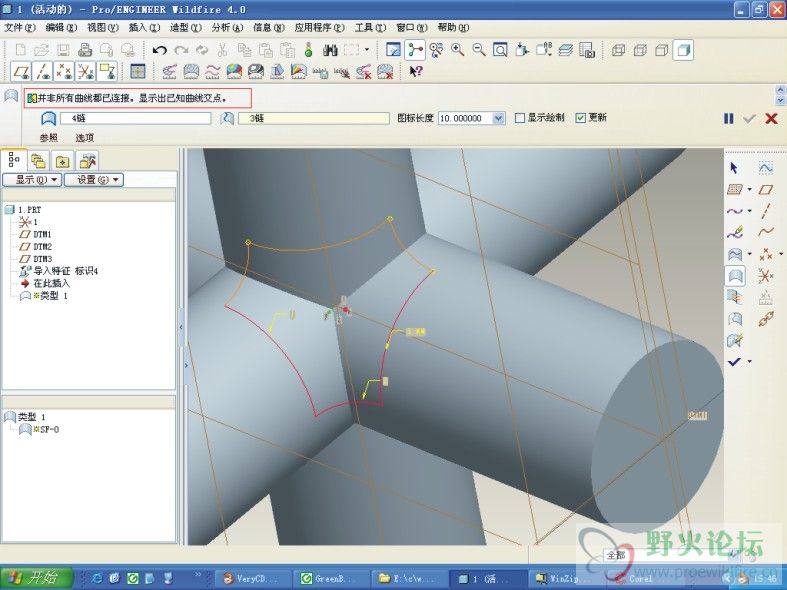Click the Zoom In magnifier icon
Image resolution: width=787 pixels, height=590 pixels.
click(x=457, y=50)
